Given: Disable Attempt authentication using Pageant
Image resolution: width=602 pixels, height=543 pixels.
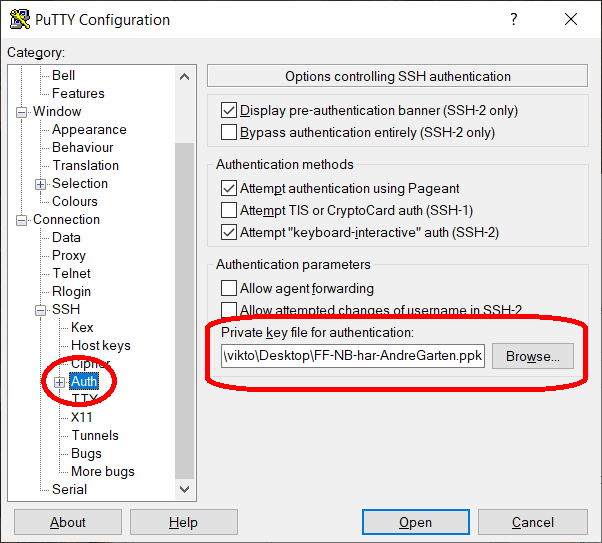Looking at the screenshot, I should 228,189.
